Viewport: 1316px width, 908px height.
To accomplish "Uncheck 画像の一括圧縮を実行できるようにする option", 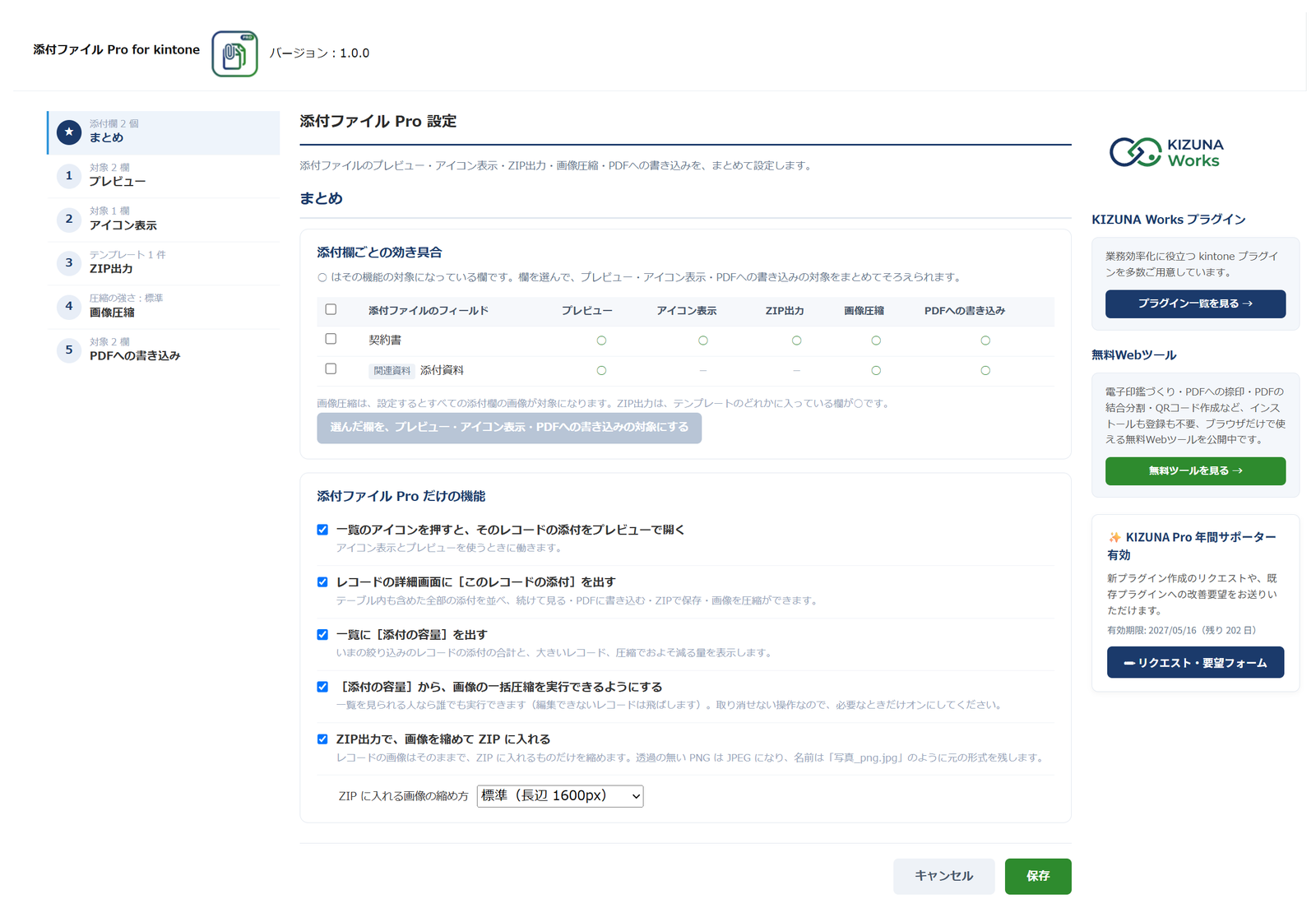I will pos(322,687).
